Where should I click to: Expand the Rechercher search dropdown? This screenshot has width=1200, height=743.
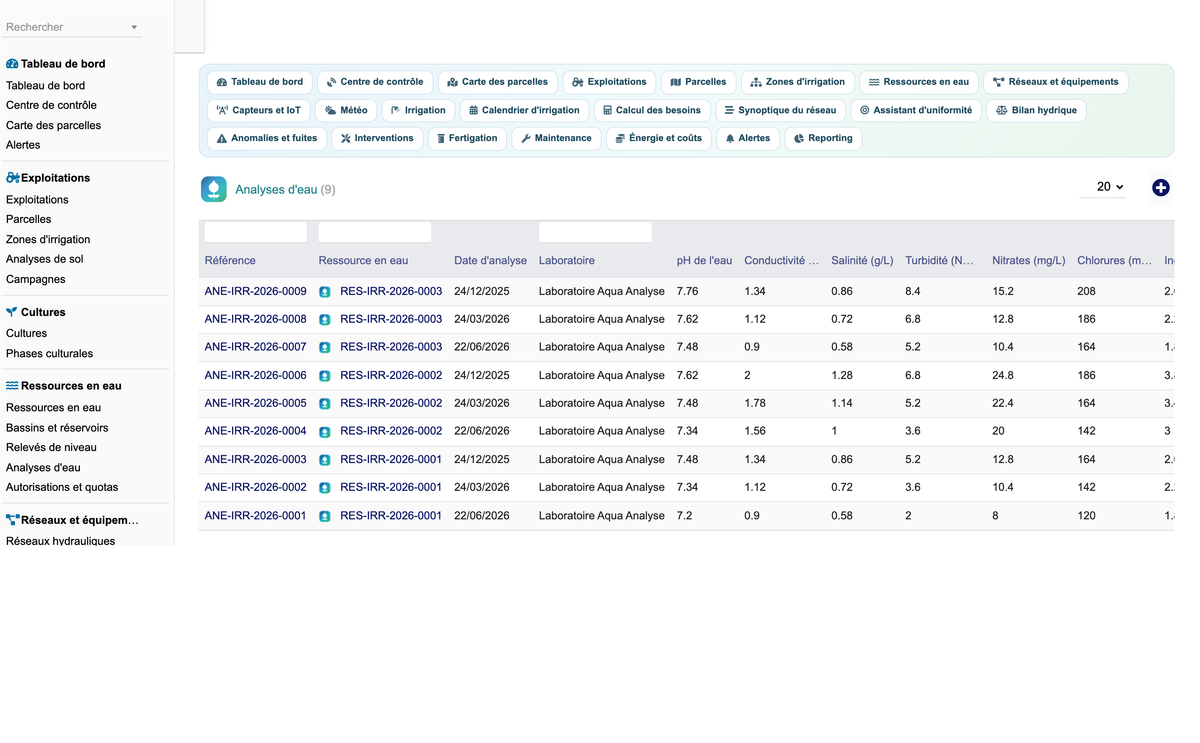click(x=134, y=27)
